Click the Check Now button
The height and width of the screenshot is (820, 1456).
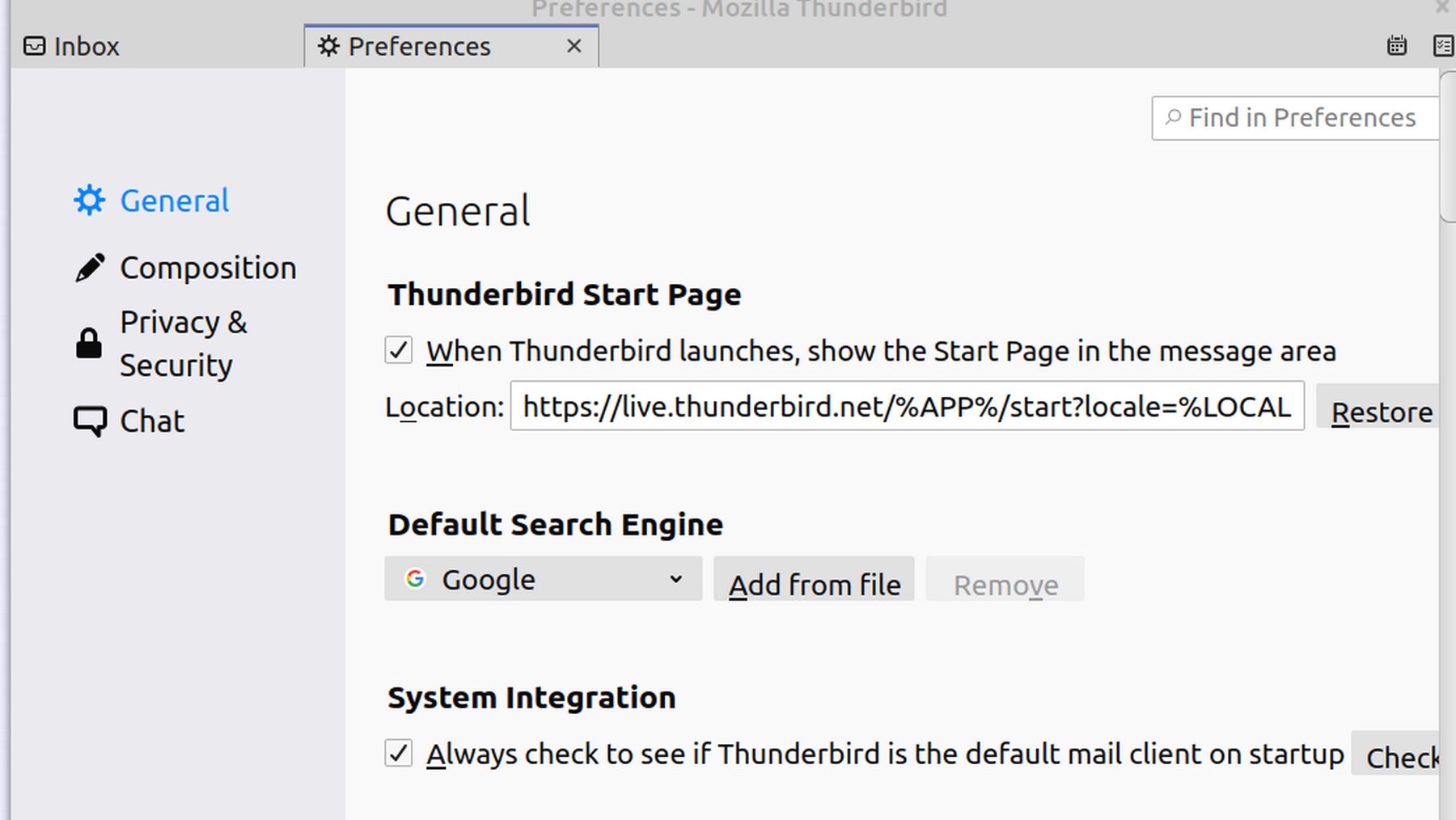pos(1396,753)
